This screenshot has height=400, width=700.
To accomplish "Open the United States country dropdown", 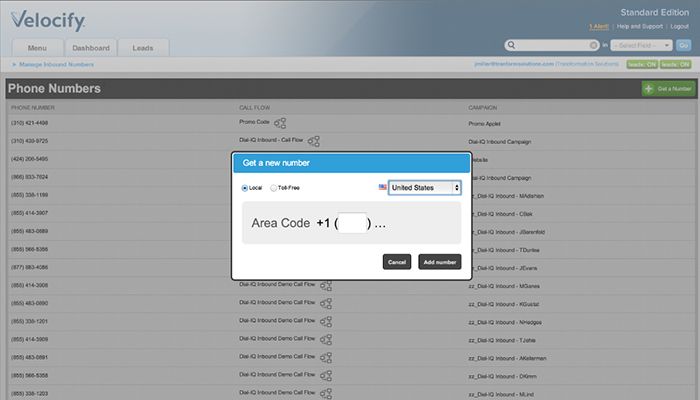I will 425,188.
